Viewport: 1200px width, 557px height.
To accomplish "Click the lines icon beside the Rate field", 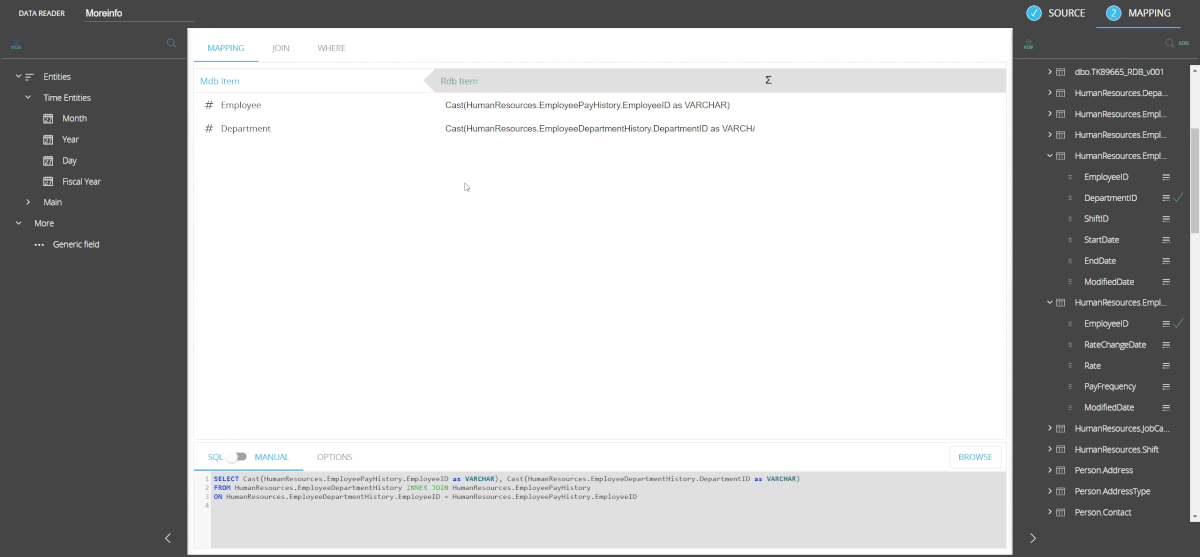I will [1166, 366].
